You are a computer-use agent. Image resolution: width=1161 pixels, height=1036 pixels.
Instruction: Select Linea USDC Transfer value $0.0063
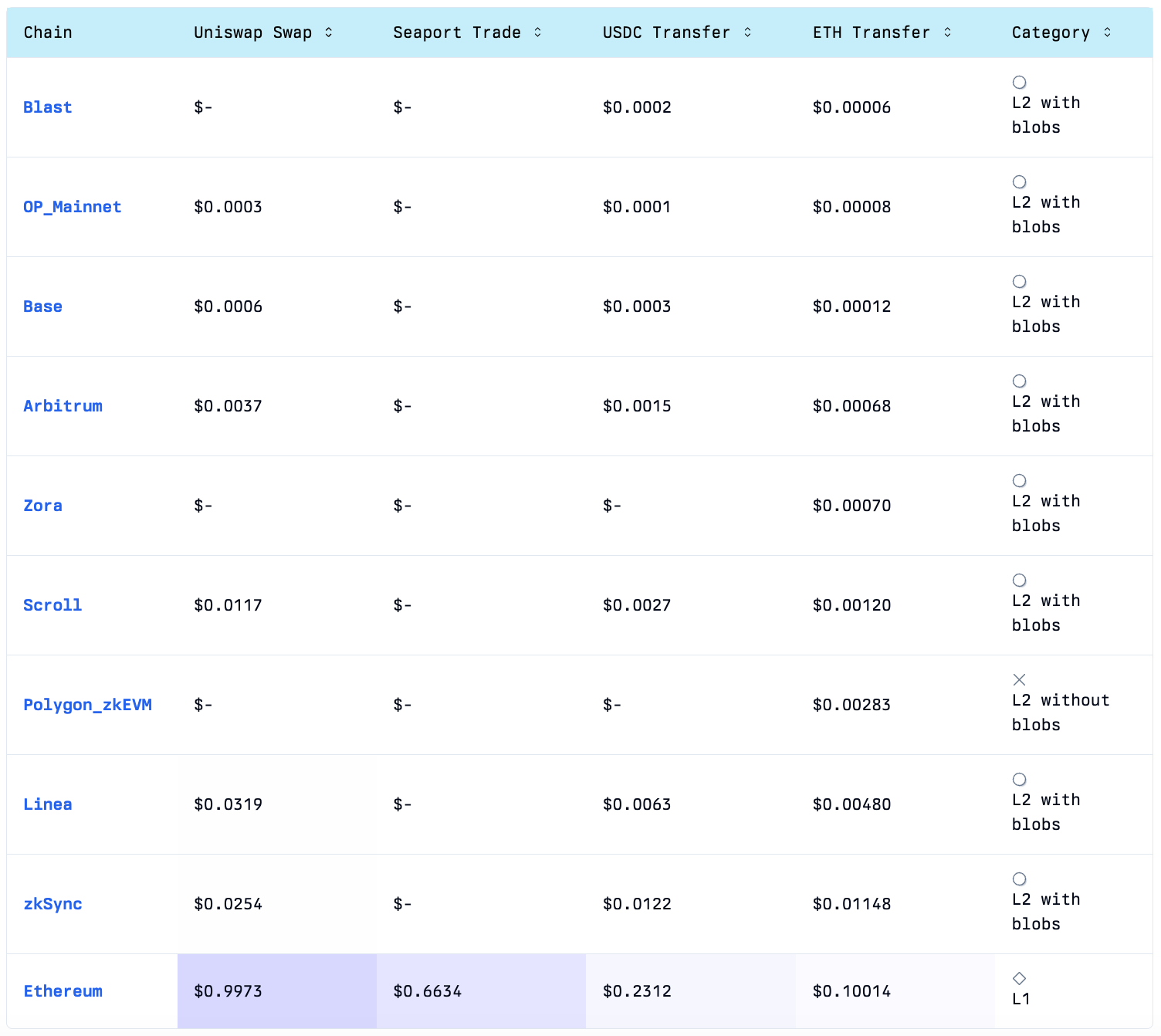pos(637,804)
